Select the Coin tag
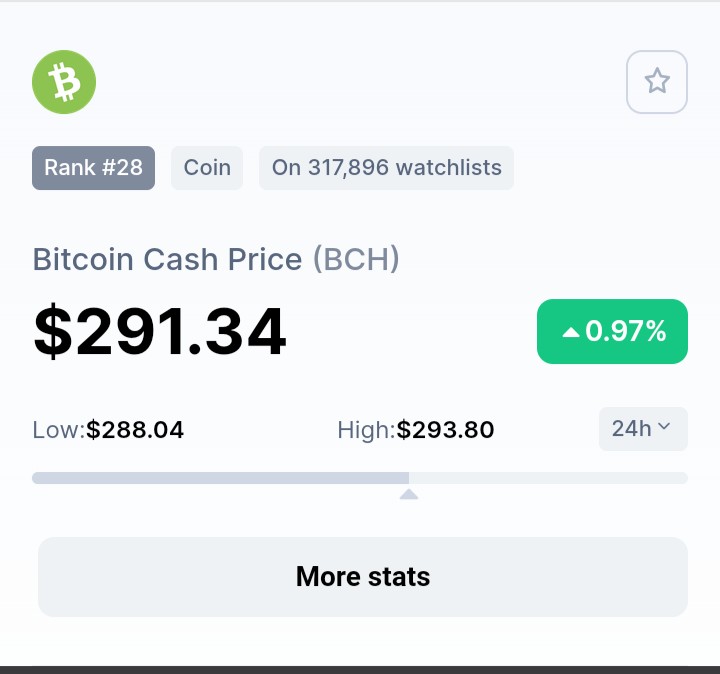This screenshot has height=674, width=720. pyautogui.click(x=207, y=168)
